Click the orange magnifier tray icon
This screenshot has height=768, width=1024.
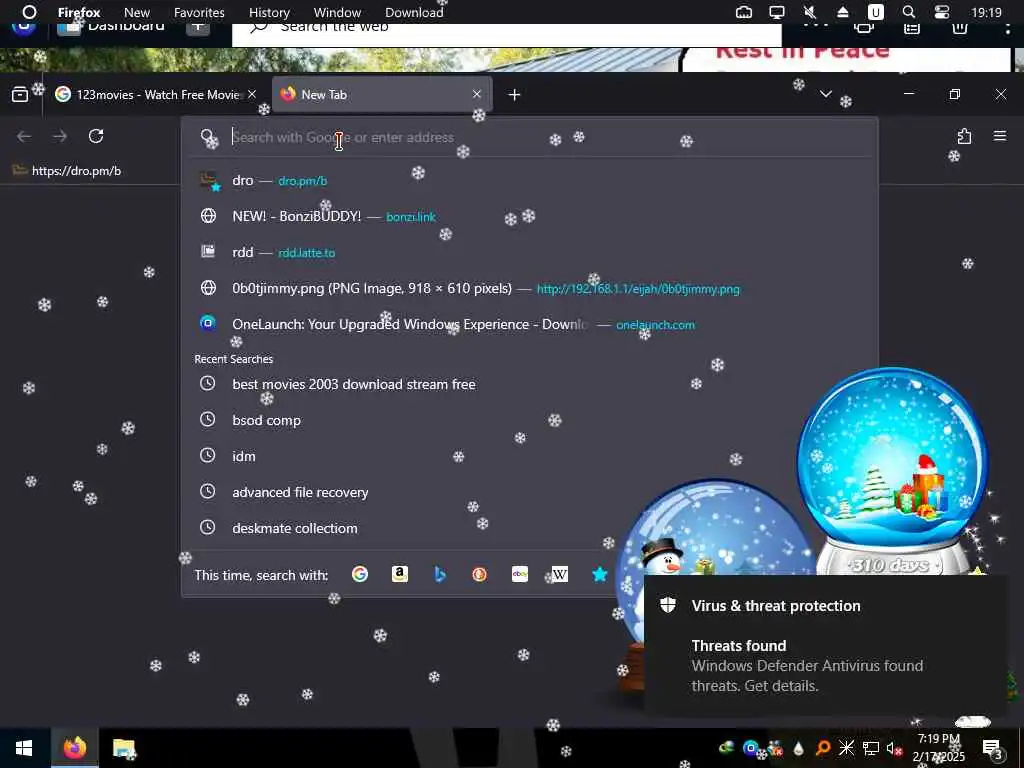[x=823, y=748]
